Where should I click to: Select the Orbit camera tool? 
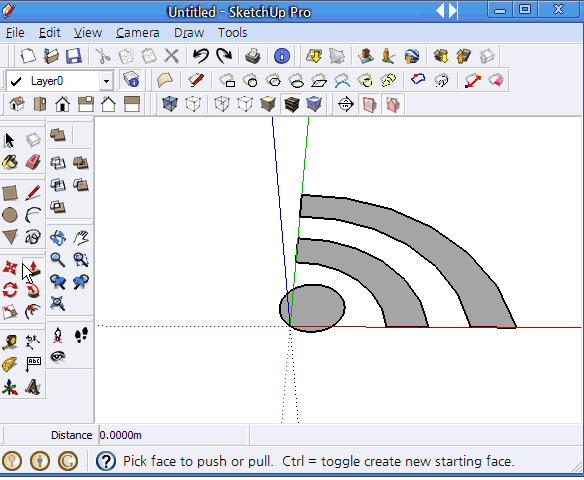coord(58,238)
